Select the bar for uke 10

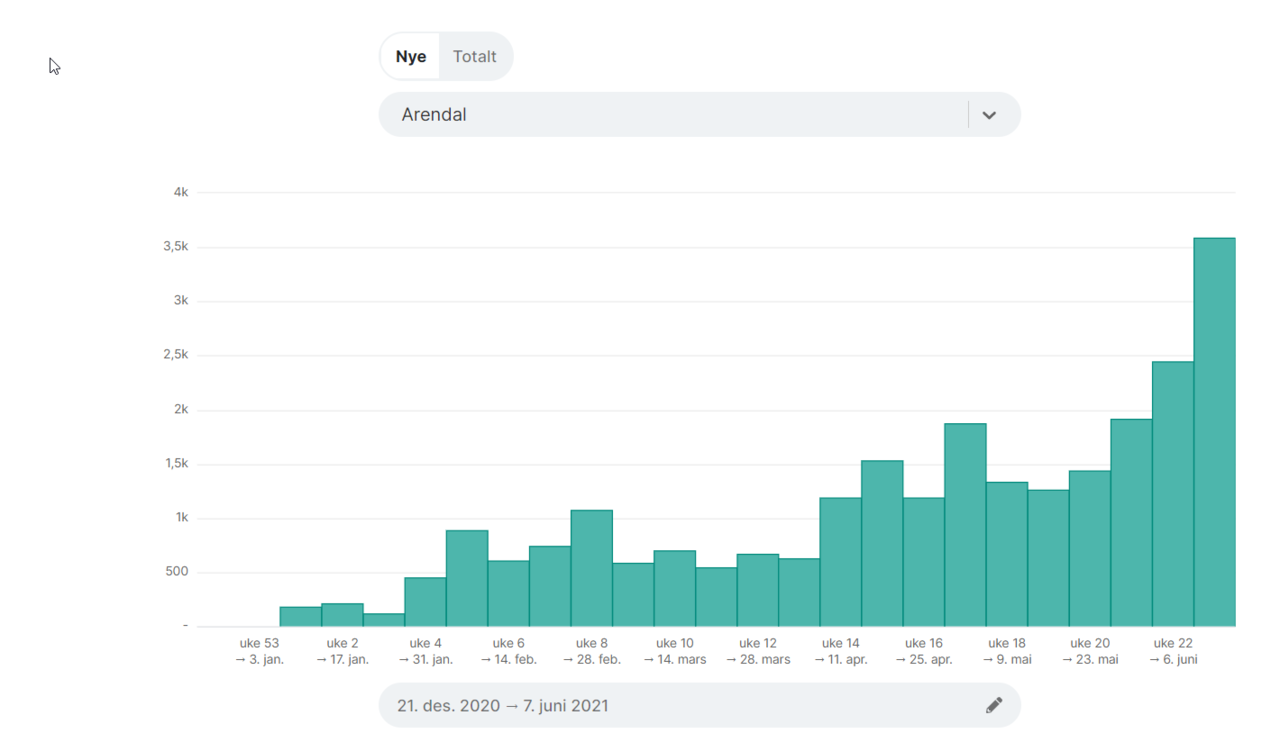click(x=674, y=588)
